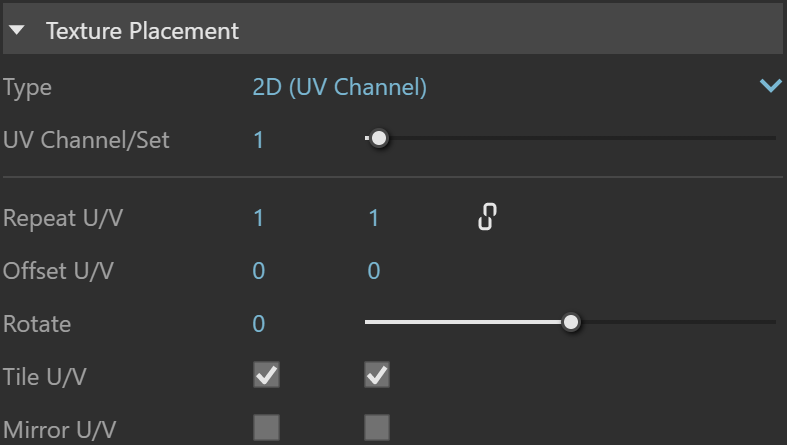Image resolution: width=787 pixels, height=445 pixels.
Task: Toggle the Repeat U/V link chain icon
Action: [487, 217]
